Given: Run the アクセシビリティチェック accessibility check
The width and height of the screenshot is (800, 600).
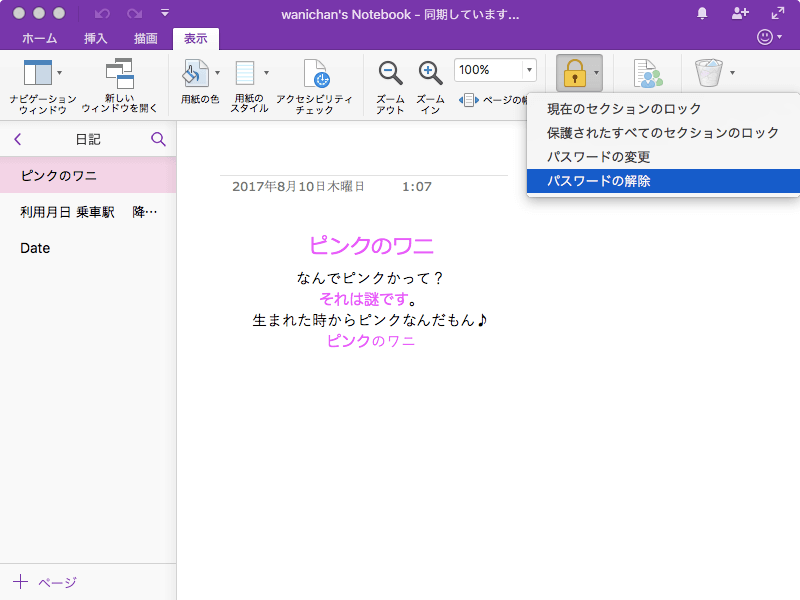Looking at the screenshot, I should 315,74.
